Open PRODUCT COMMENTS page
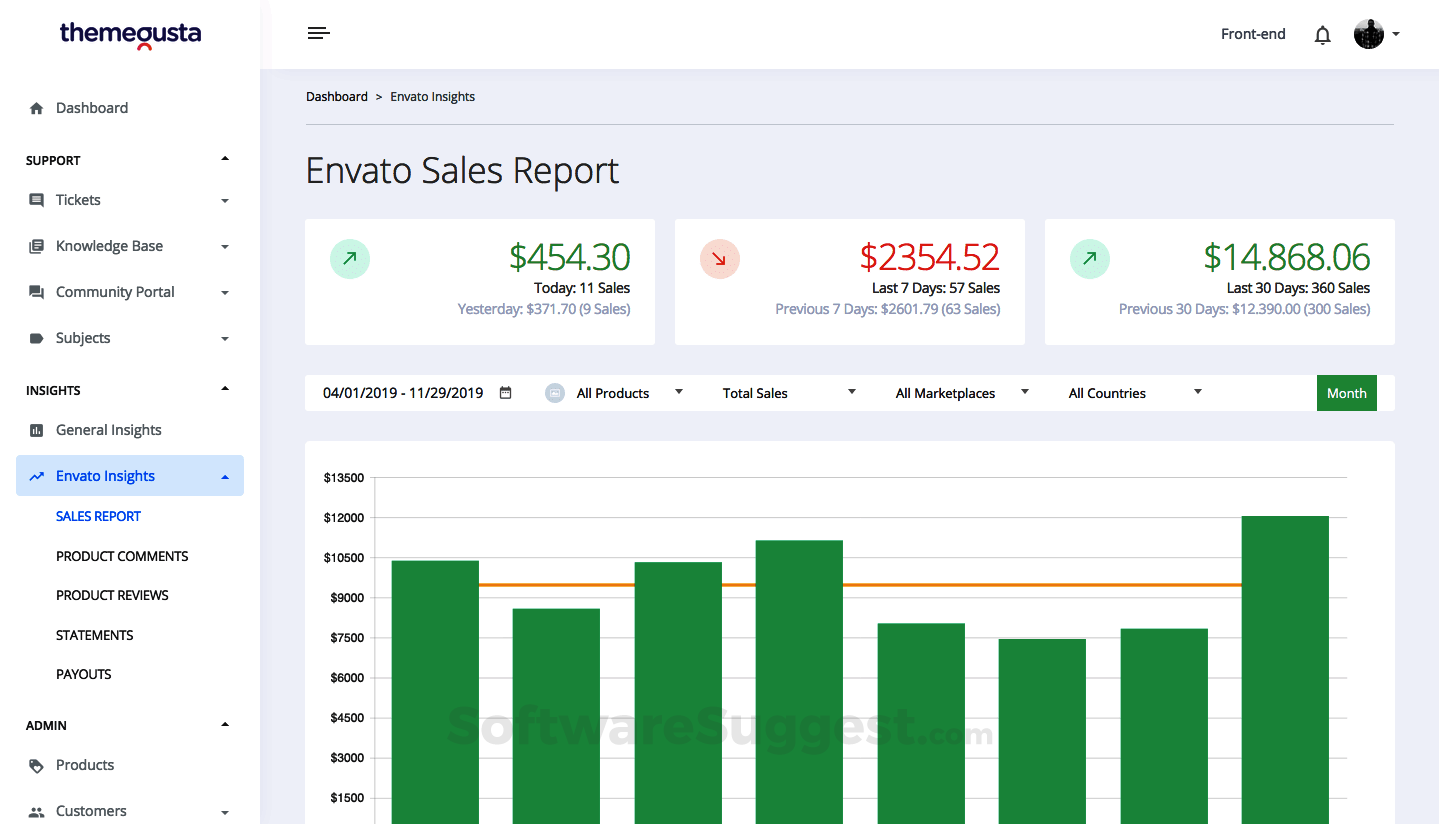The height and width of the screenshot is (824, 1439). [x=122, y=556]
